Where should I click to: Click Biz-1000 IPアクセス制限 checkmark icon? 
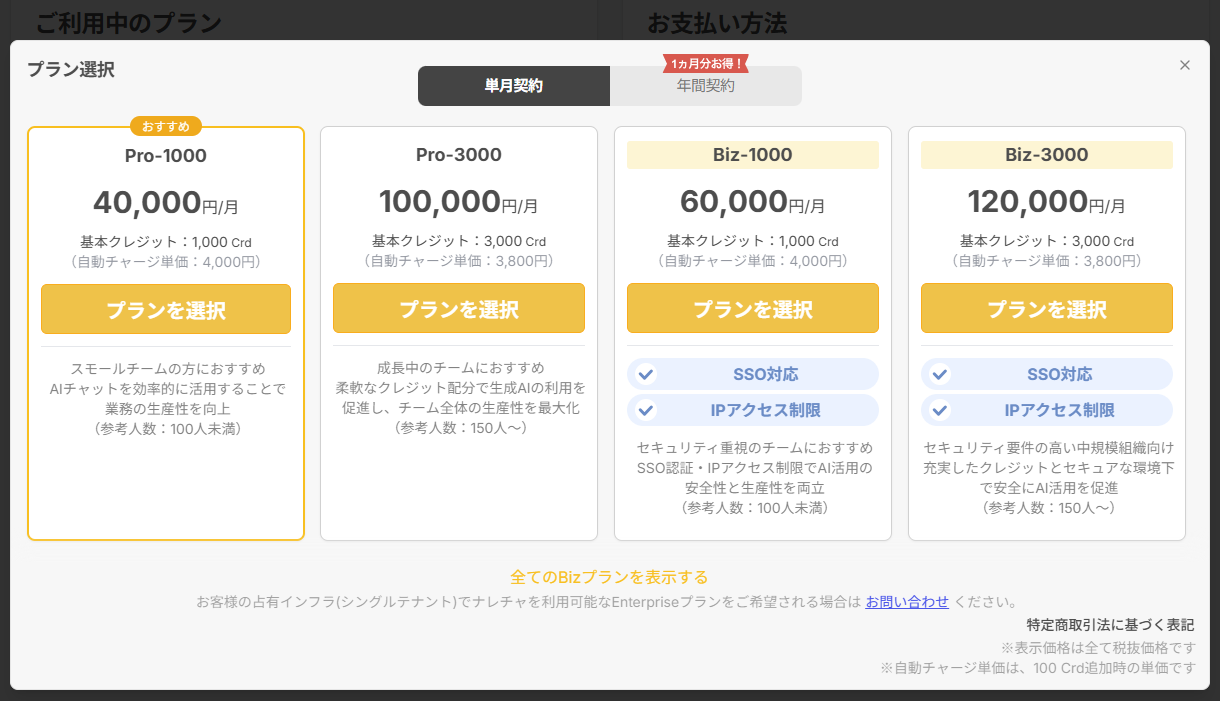[x=646, y=410]
